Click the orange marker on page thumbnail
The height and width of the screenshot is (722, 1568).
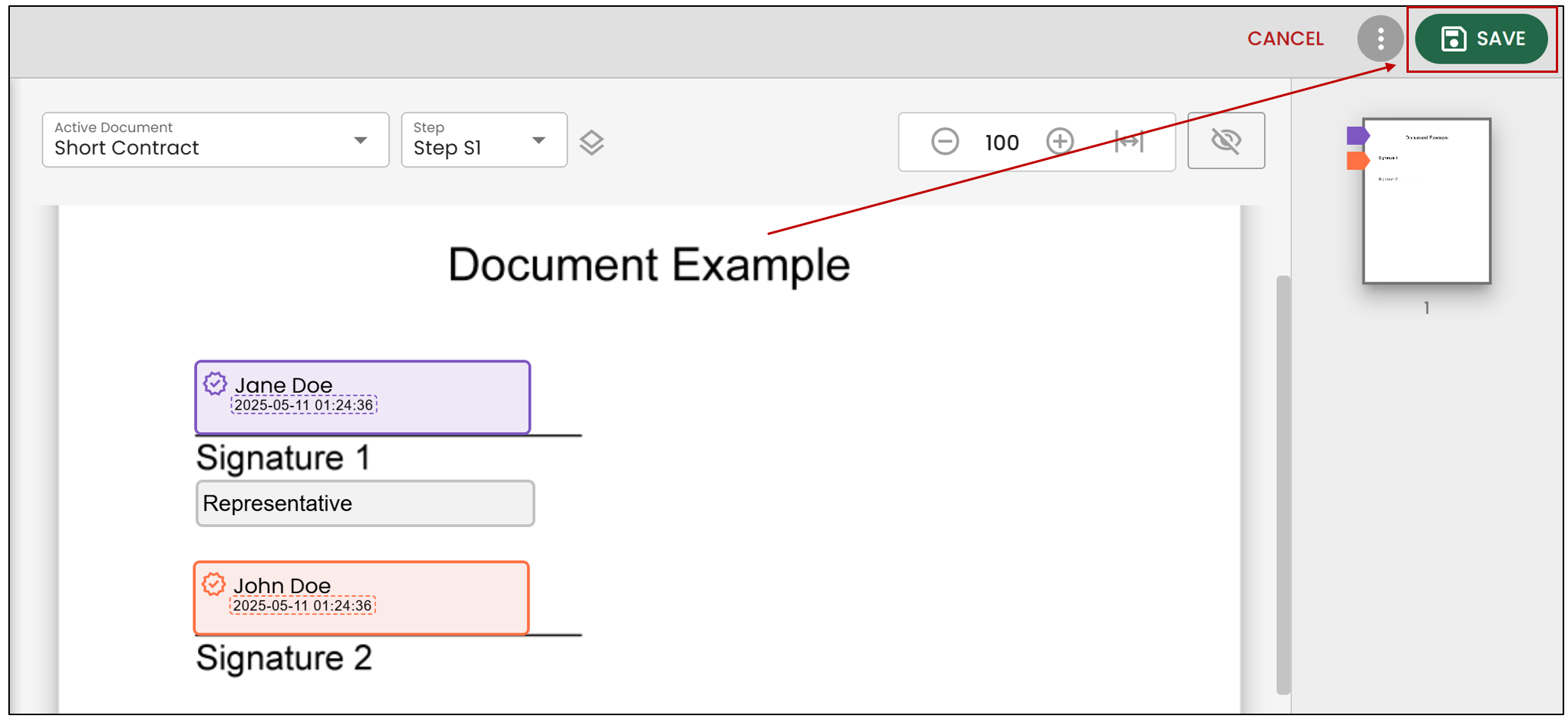click(x=1357, y=161)
